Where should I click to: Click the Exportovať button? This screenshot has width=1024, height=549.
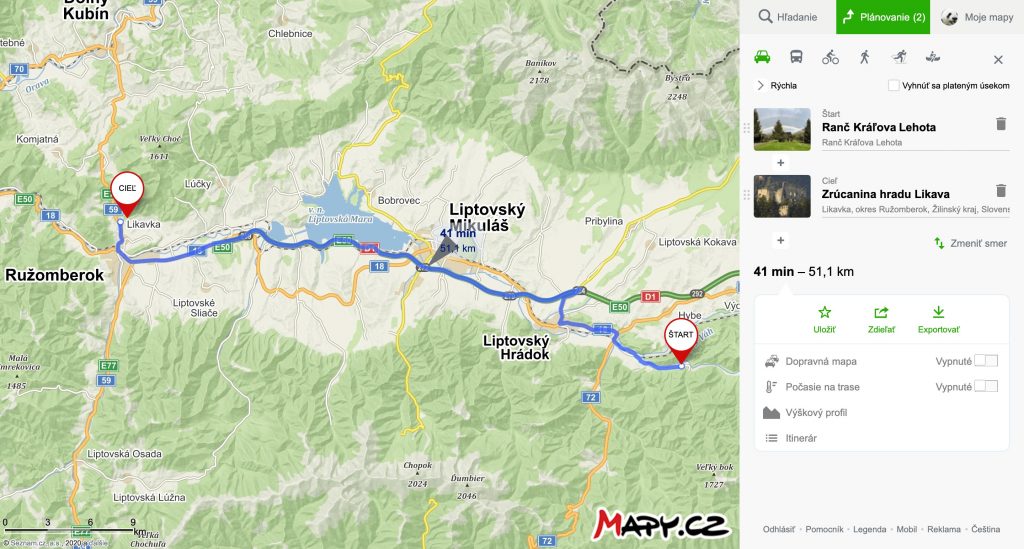(938, 320)
